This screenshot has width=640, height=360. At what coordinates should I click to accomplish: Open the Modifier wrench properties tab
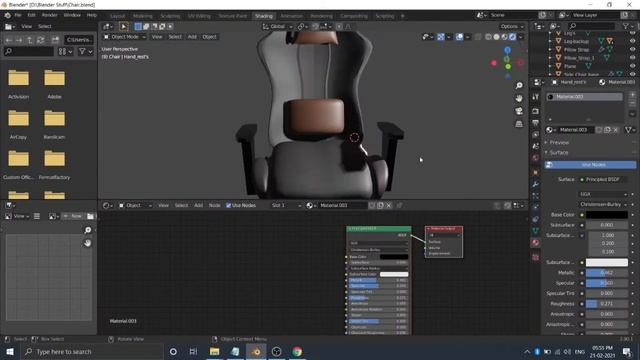pyautogui.click(x=536, y=184)
